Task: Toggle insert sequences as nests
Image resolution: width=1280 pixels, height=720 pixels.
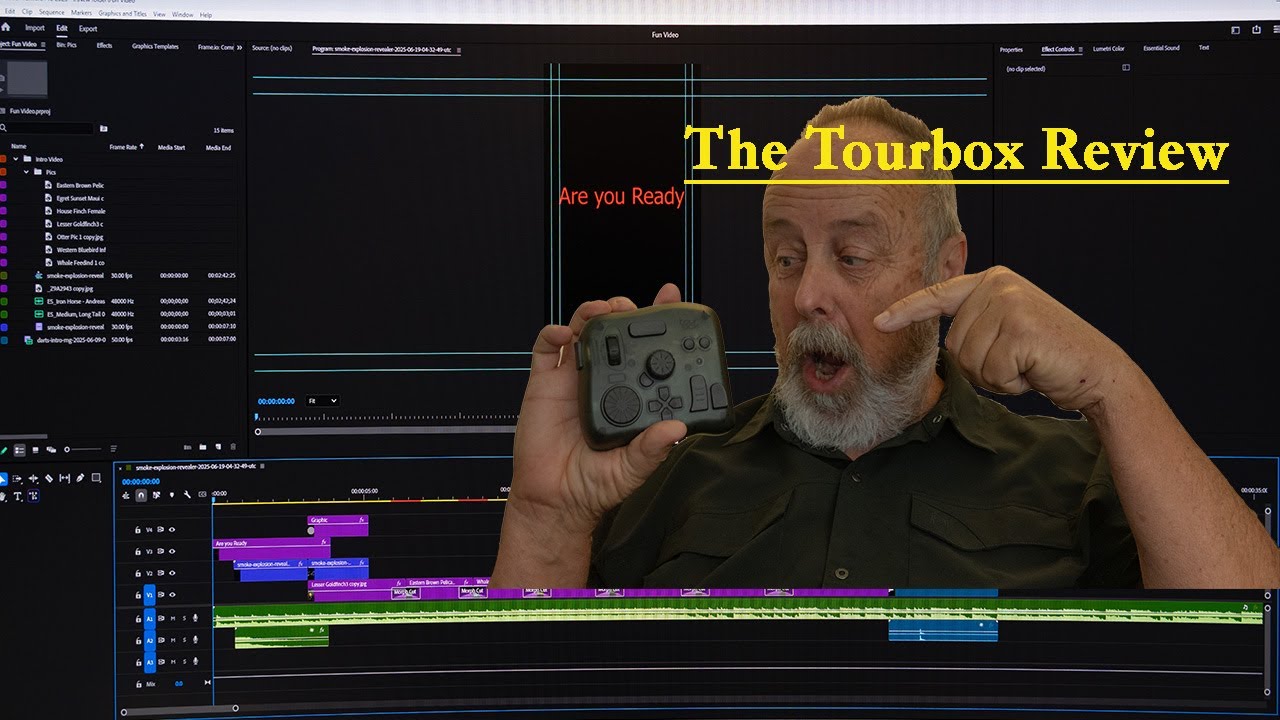Action: (126, 495)
